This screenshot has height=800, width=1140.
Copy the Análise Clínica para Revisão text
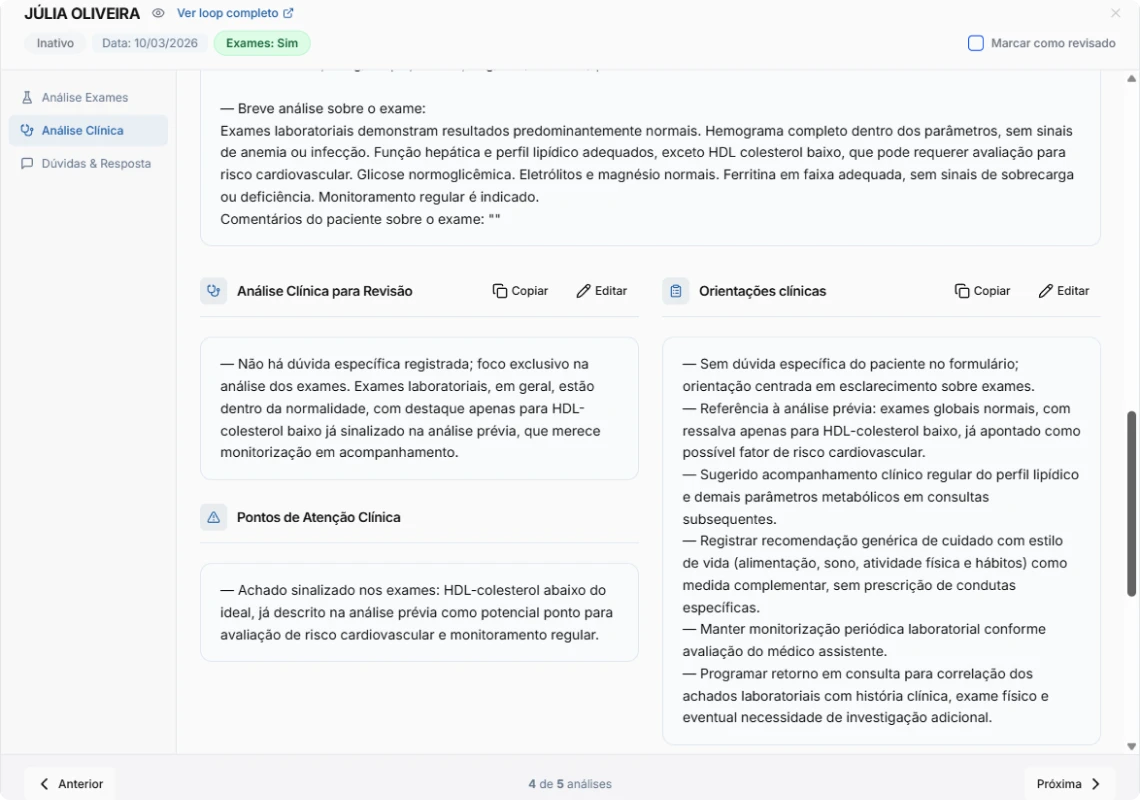(x=520, y=291)
